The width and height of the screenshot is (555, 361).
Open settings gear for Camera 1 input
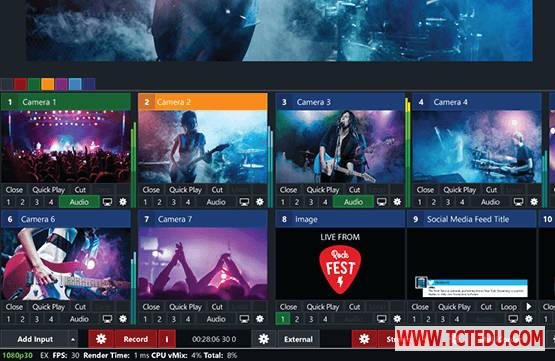(123, 202)
